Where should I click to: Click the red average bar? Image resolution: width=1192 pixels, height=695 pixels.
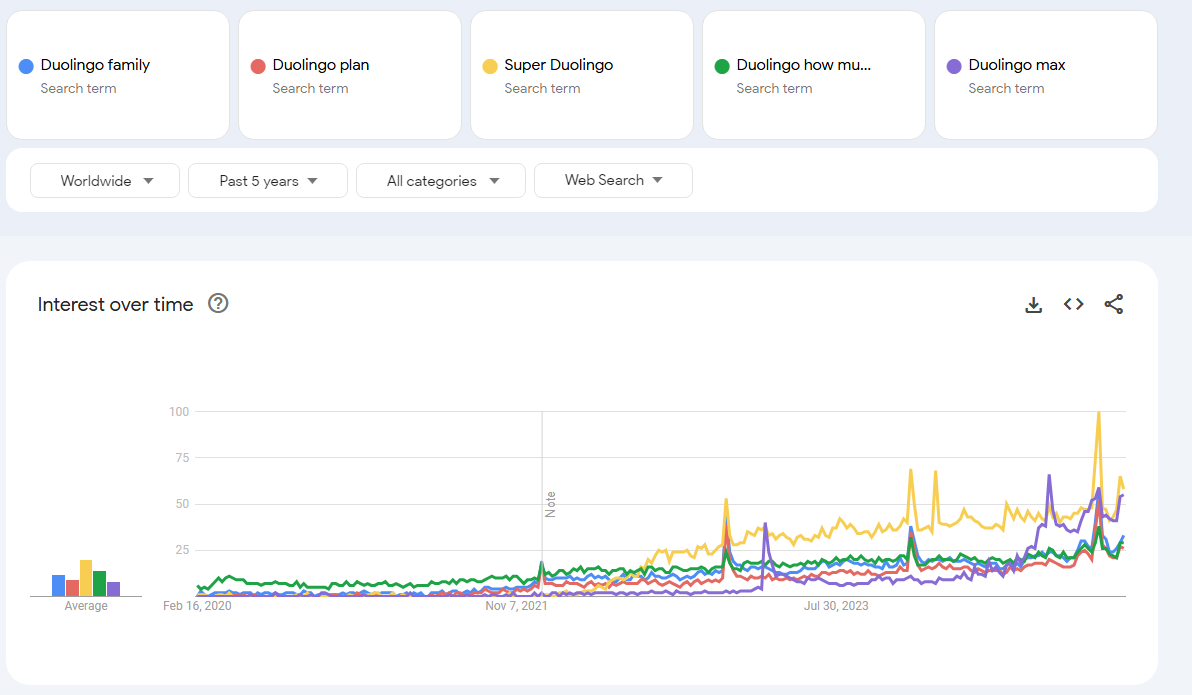[72, 588]
